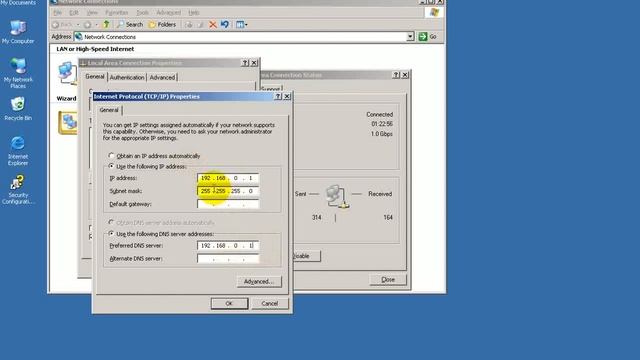The height and width of the screenshot is (360, 640).
Task: Click the 'Connected' status text
Action: coord(380,115)
